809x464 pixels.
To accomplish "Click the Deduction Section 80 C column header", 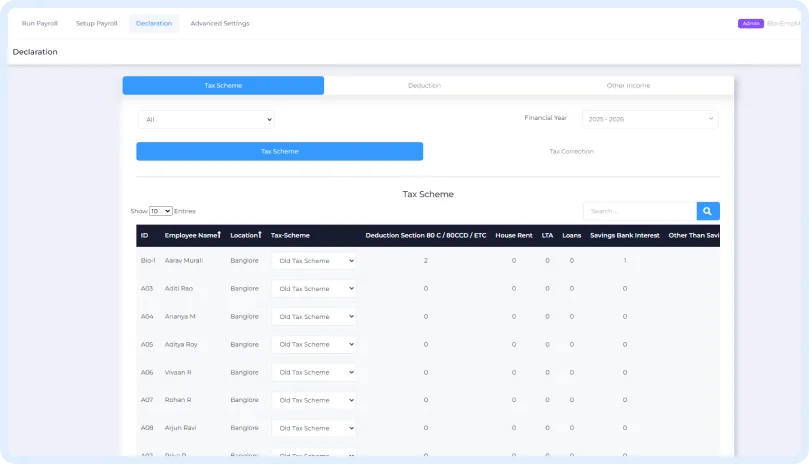I will tap(425, 236).
